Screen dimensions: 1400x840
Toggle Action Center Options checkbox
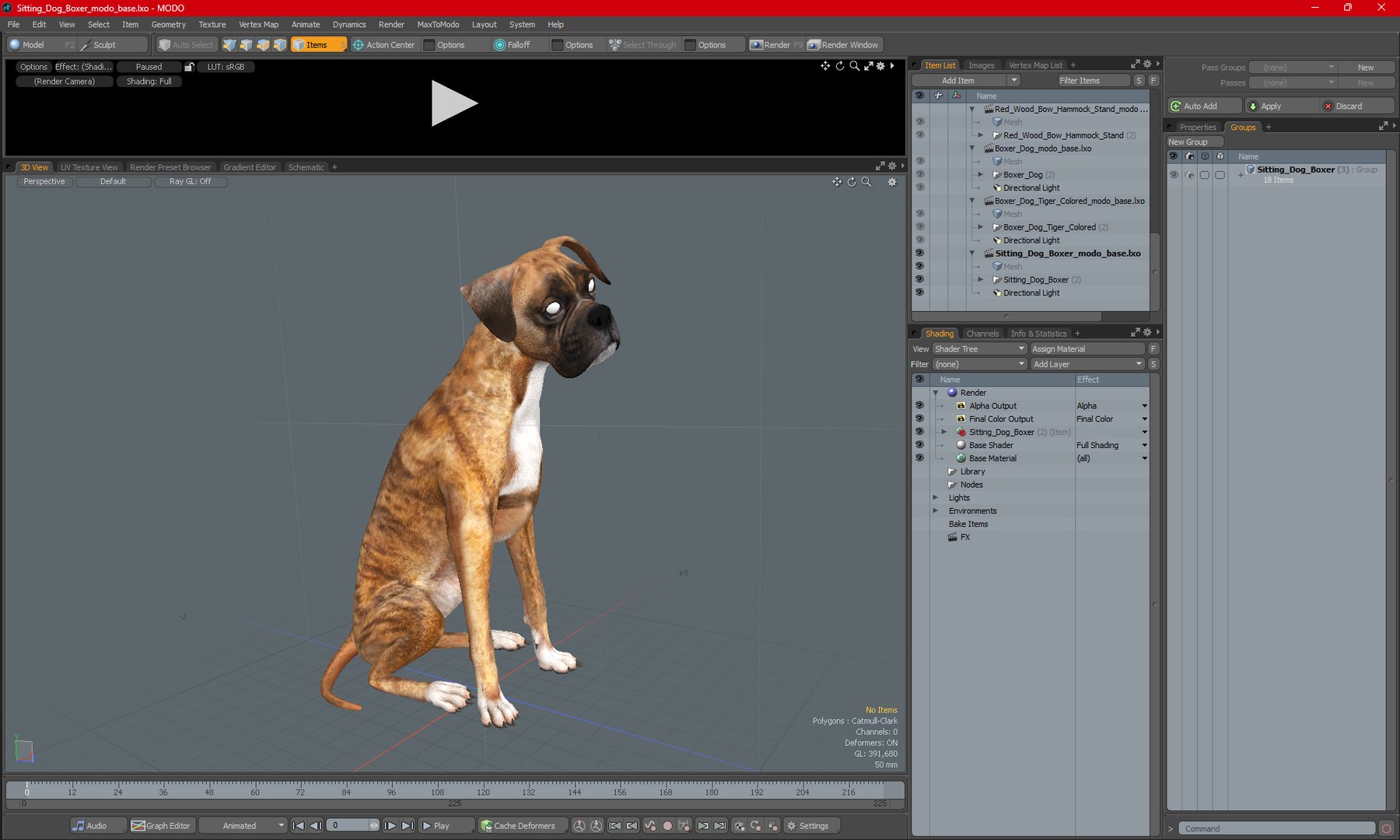coord(429,45)
